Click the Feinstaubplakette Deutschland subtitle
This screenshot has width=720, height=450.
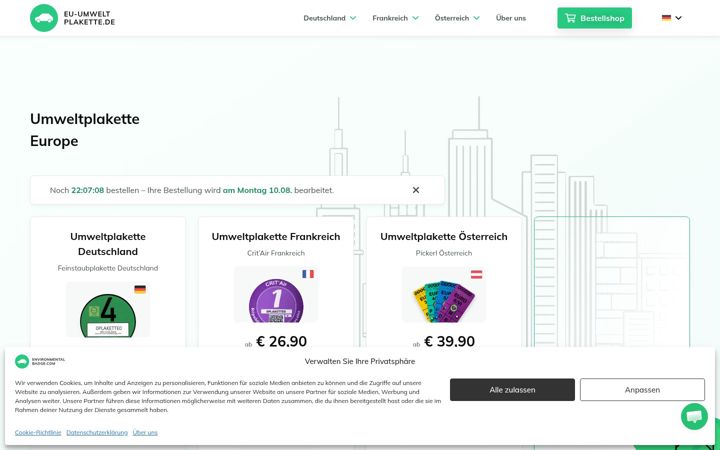click(x=108, y=268)
